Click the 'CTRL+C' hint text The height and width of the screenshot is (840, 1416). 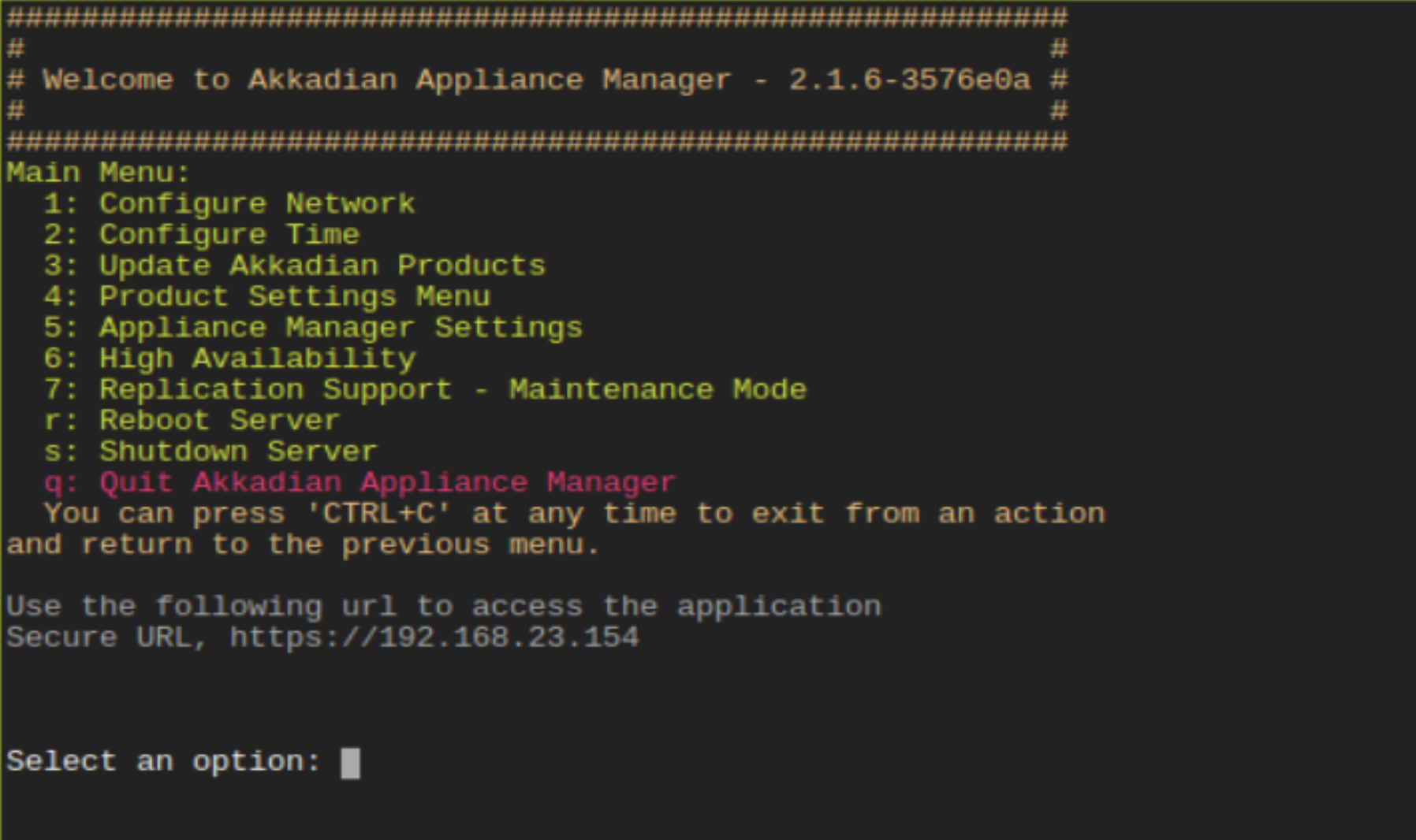pyautogui.click(x=378, y=514)
